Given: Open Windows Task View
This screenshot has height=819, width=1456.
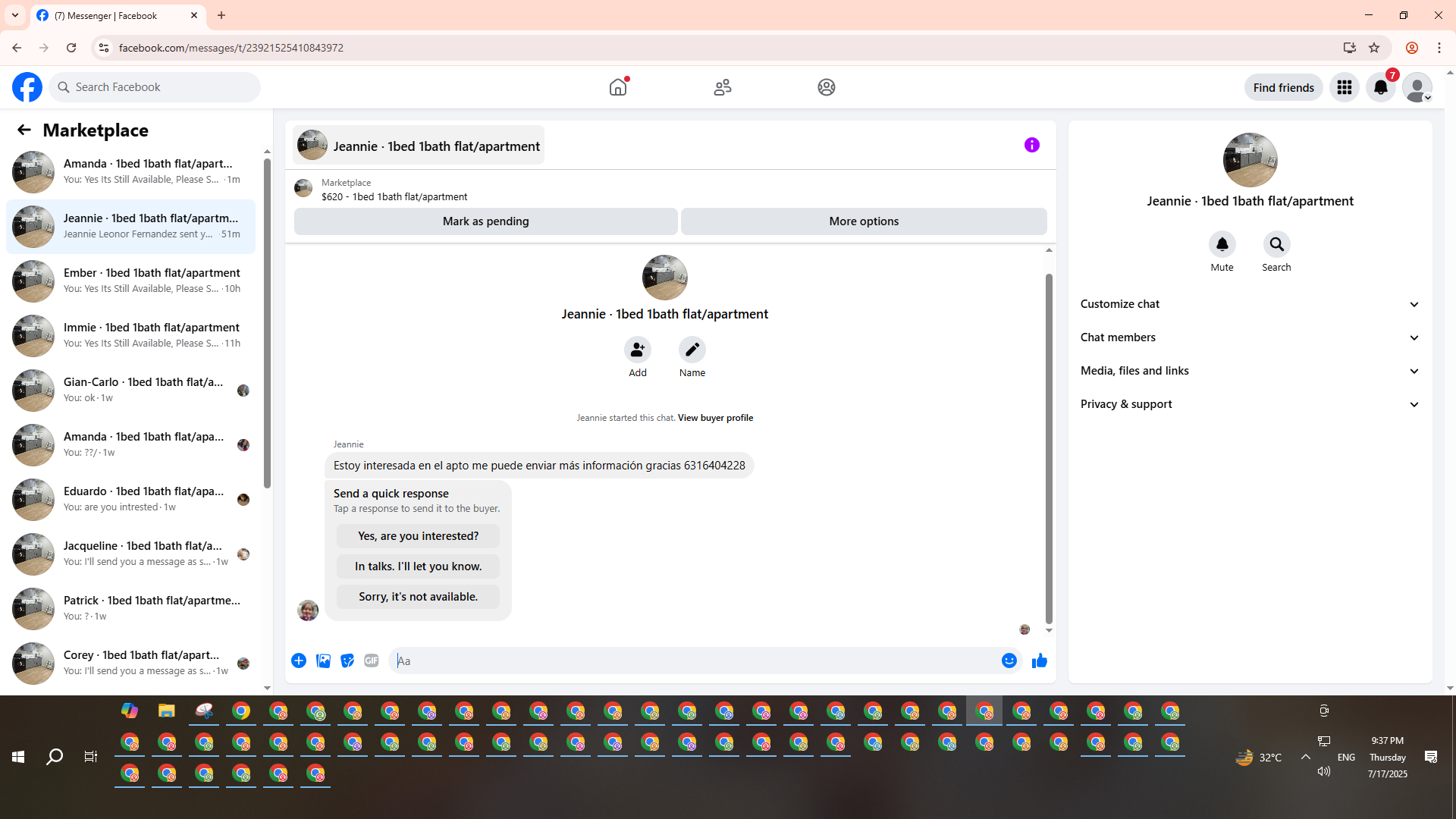Looking at the screenshot, I should click(x=91, y=757).
